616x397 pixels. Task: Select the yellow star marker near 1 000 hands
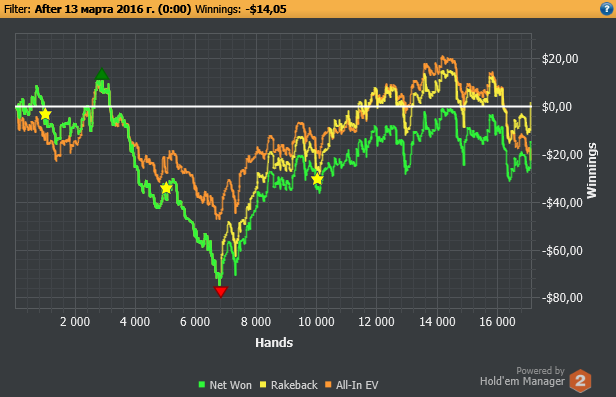(x=45, y=114)
